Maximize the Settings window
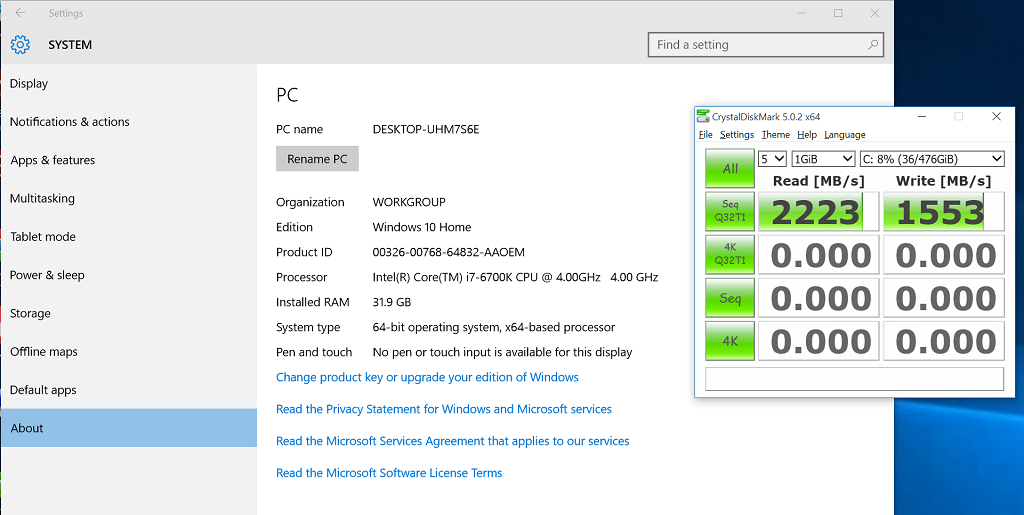Image resolution: width=1024 pixels, height=515 pixels. point(838,13)
